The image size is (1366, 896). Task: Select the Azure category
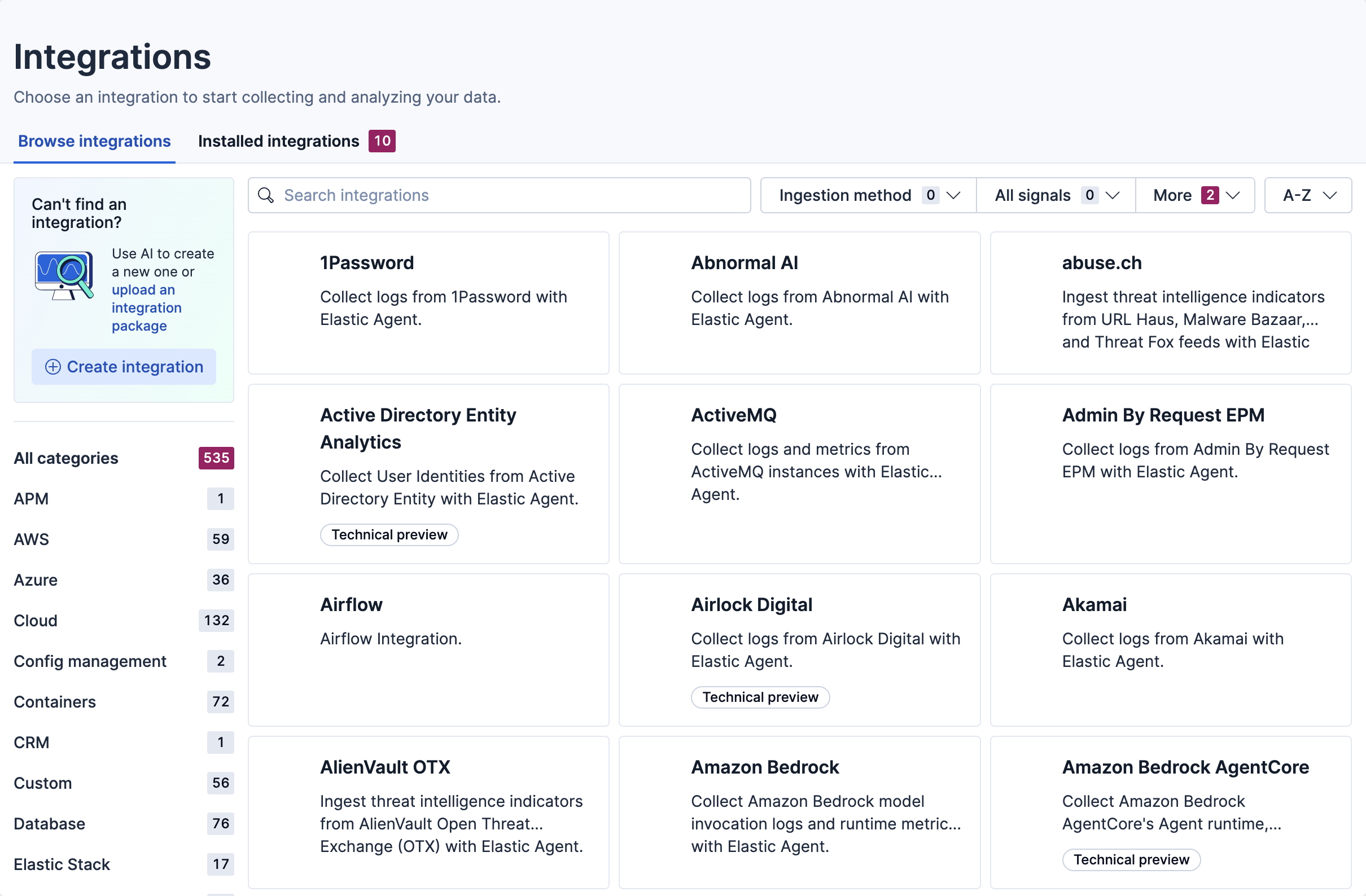pos(124,580)
